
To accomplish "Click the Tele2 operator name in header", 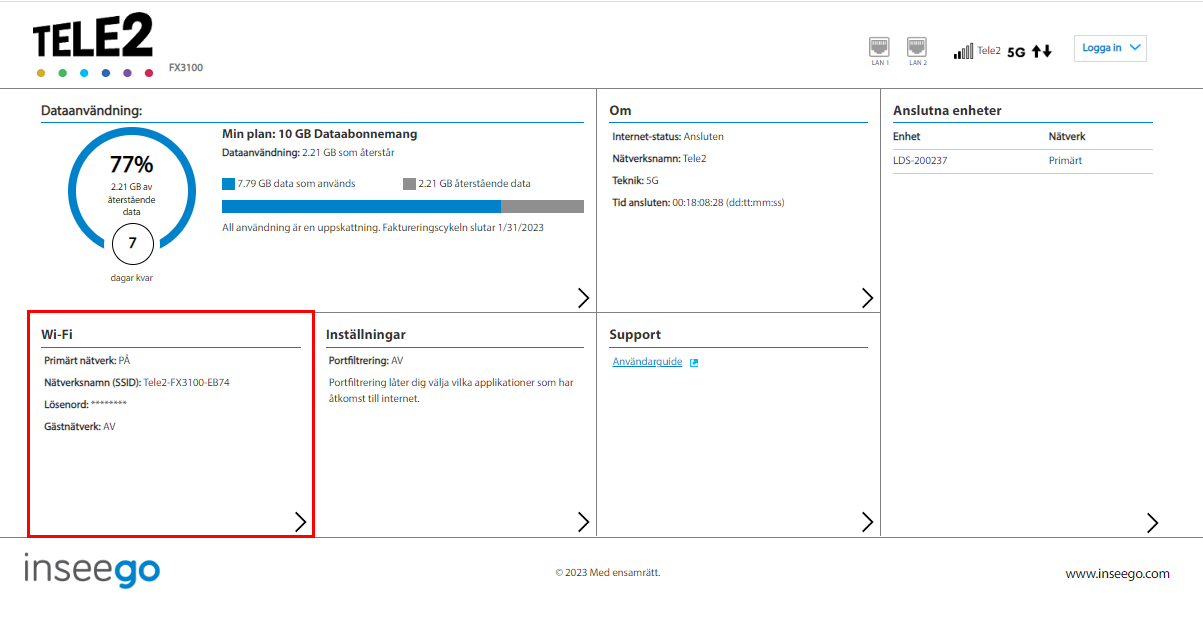I will 989,50.
